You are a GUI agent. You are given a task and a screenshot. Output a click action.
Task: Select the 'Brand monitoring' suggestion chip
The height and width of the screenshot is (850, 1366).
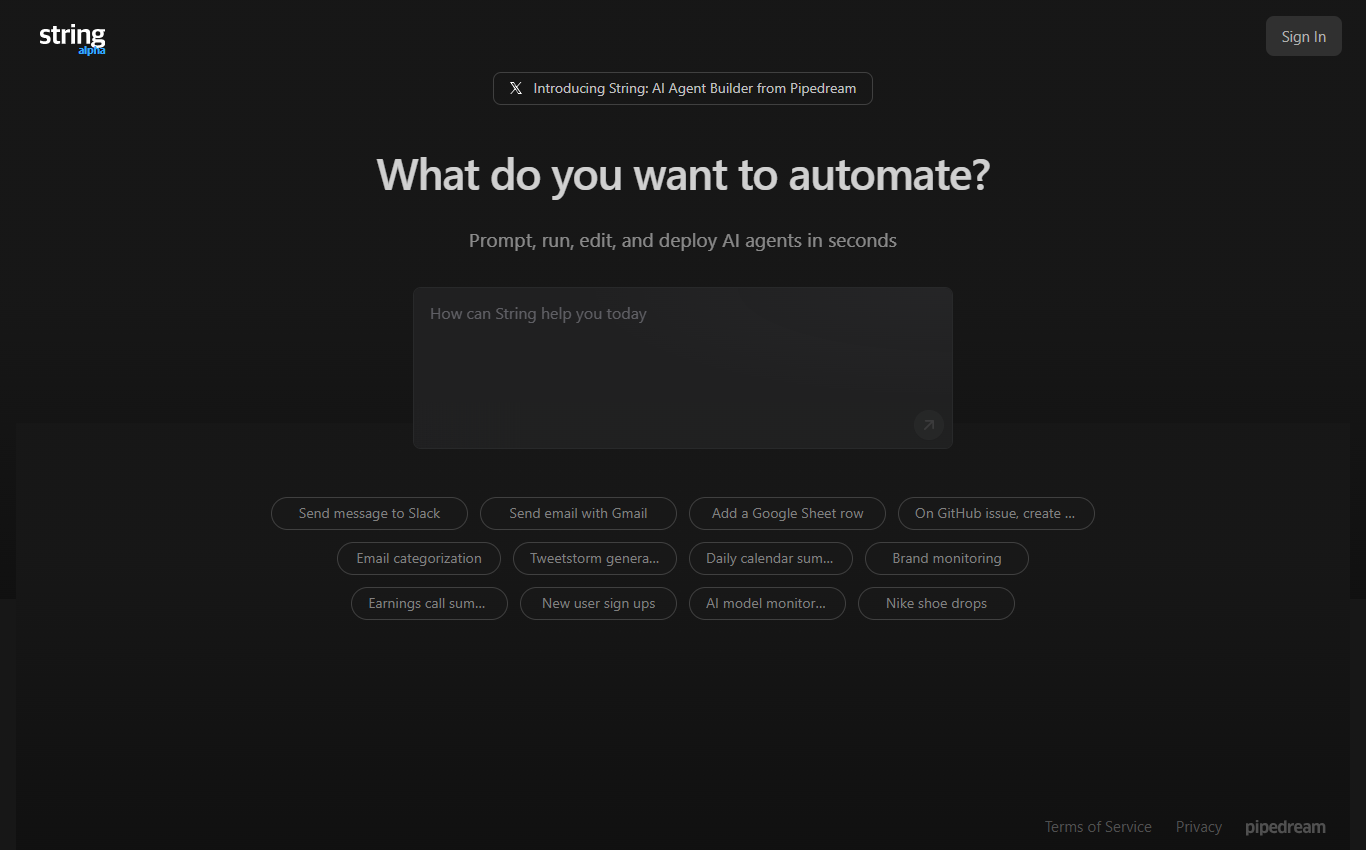947,558
